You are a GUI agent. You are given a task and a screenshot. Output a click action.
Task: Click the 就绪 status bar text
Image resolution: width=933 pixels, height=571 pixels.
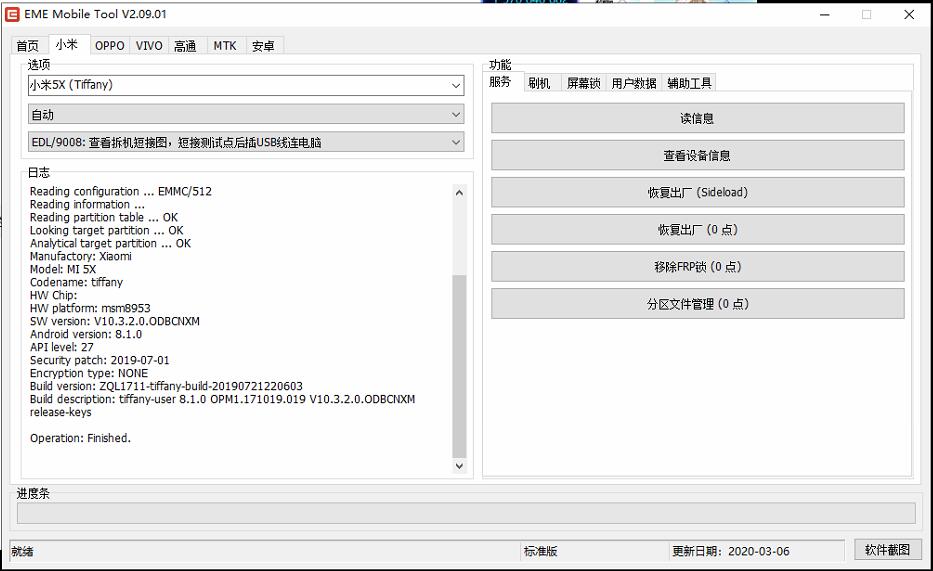point(23,551)
